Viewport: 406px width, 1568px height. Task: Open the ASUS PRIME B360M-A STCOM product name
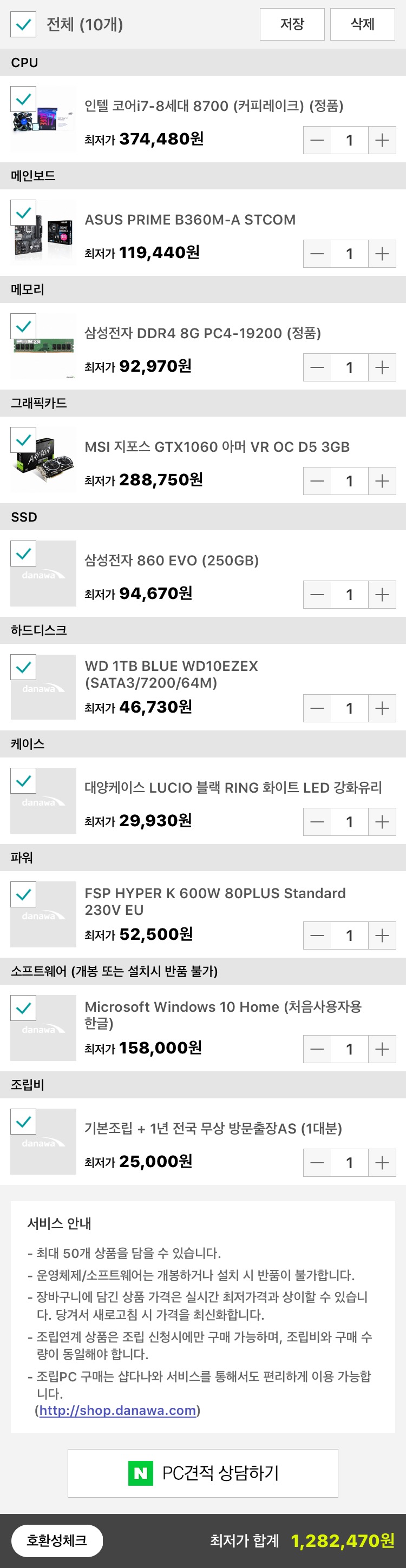tap(190, 220)
